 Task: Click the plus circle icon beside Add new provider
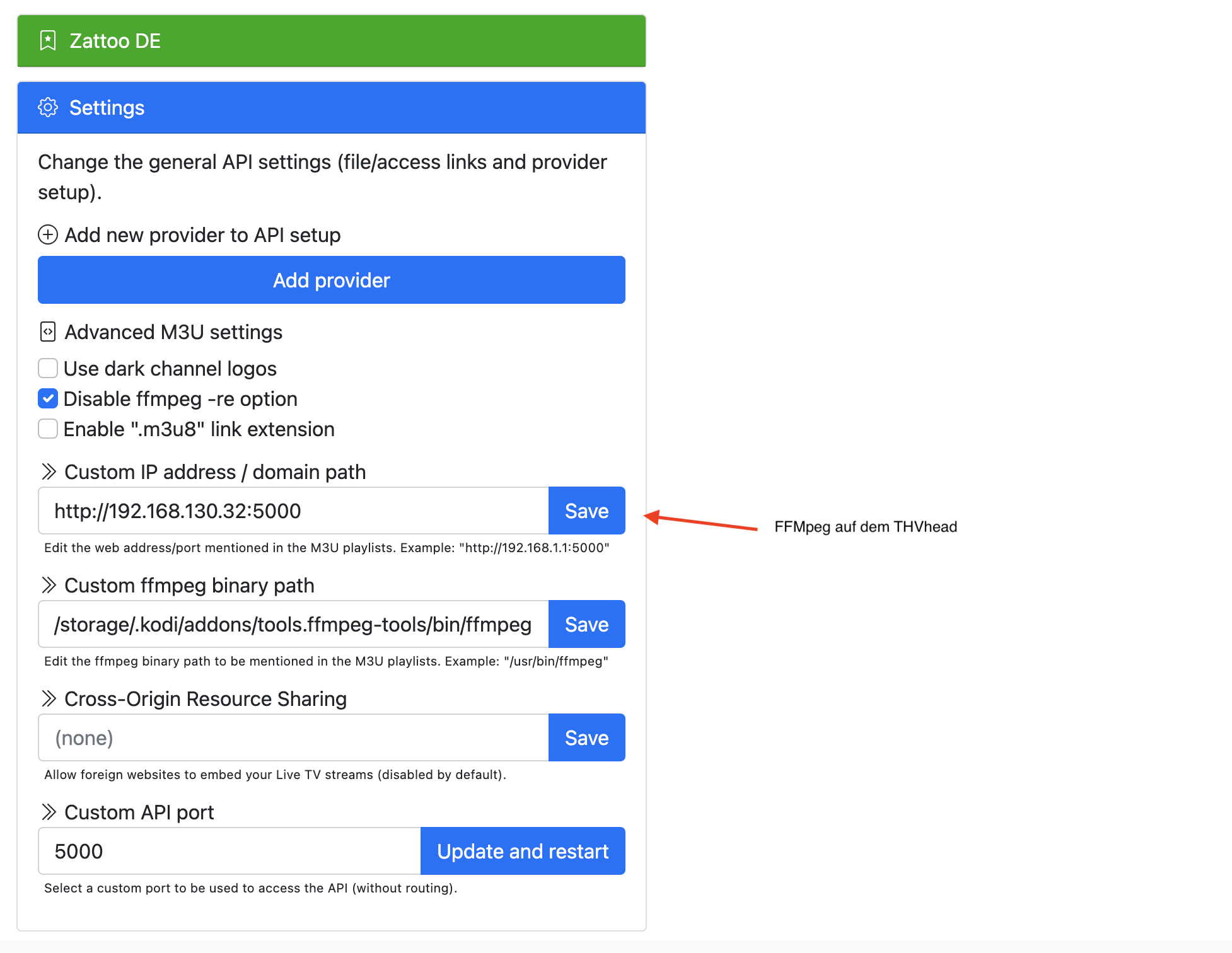[x=48, y=235]
